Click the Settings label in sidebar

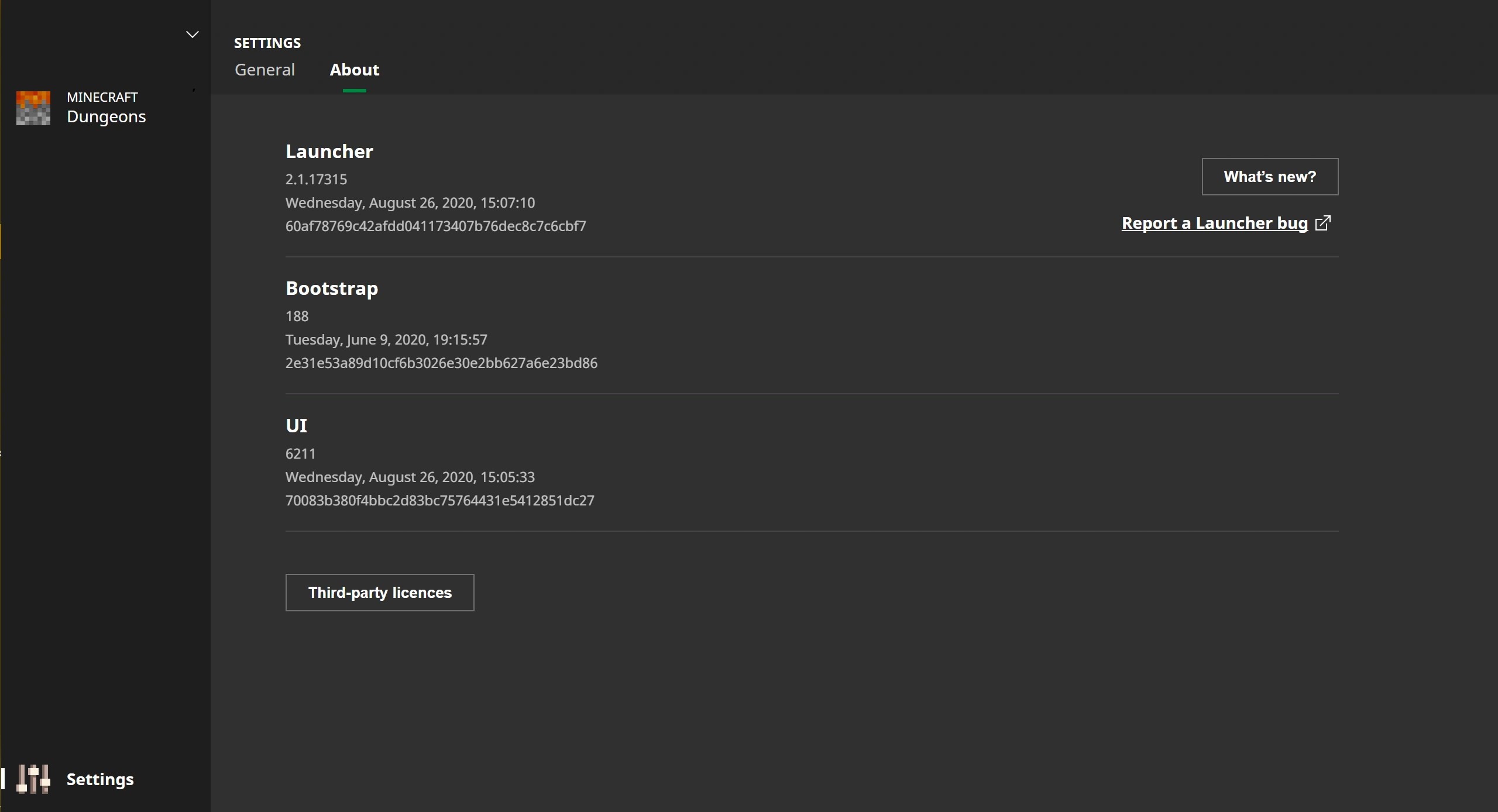[100, 779]
